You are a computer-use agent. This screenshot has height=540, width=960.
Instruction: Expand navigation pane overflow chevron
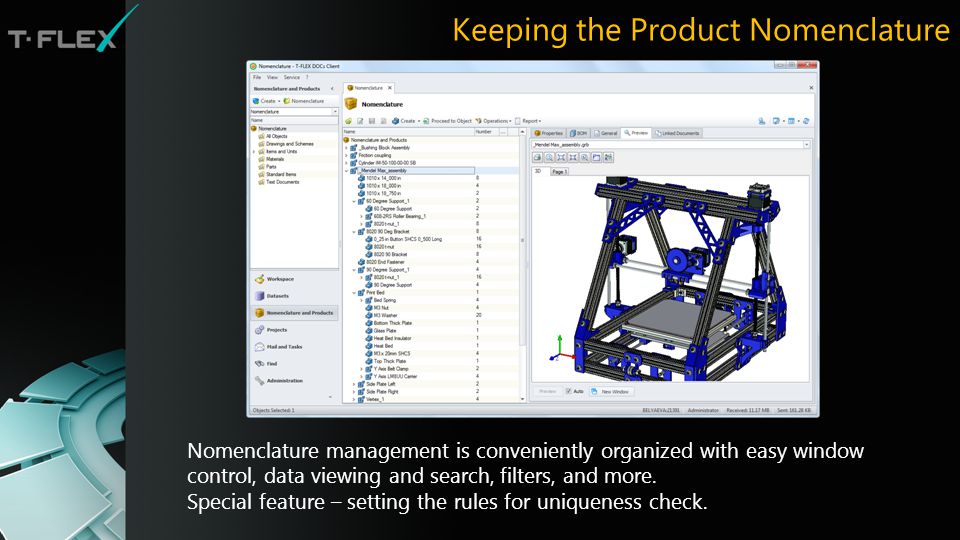(x=331, y=397)
